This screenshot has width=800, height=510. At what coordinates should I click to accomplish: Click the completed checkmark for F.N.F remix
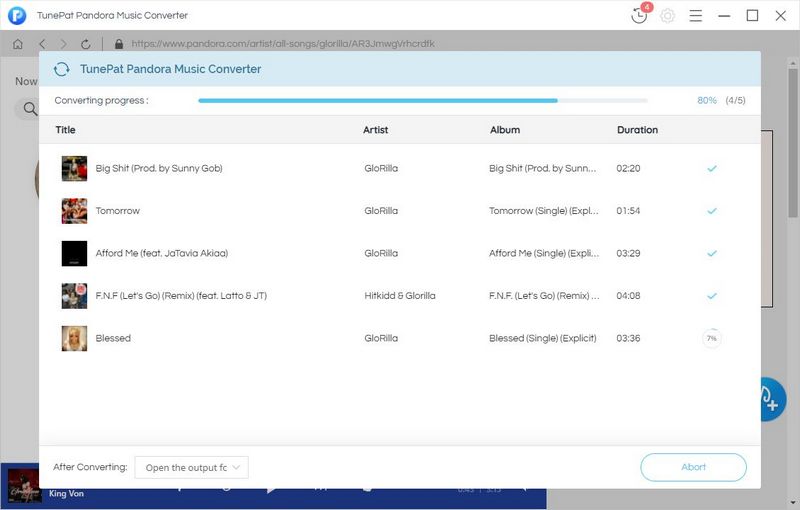(712, 296)
